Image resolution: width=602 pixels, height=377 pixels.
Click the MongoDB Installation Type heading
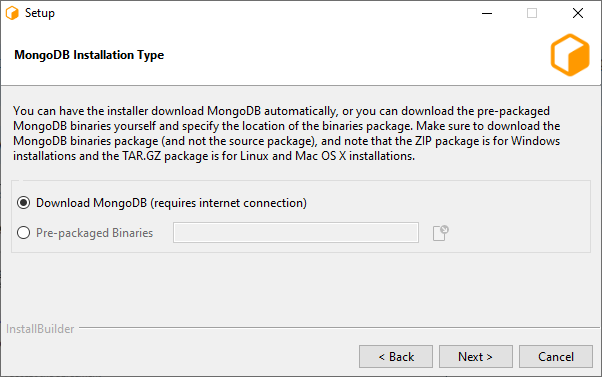(x=89, y=55)
